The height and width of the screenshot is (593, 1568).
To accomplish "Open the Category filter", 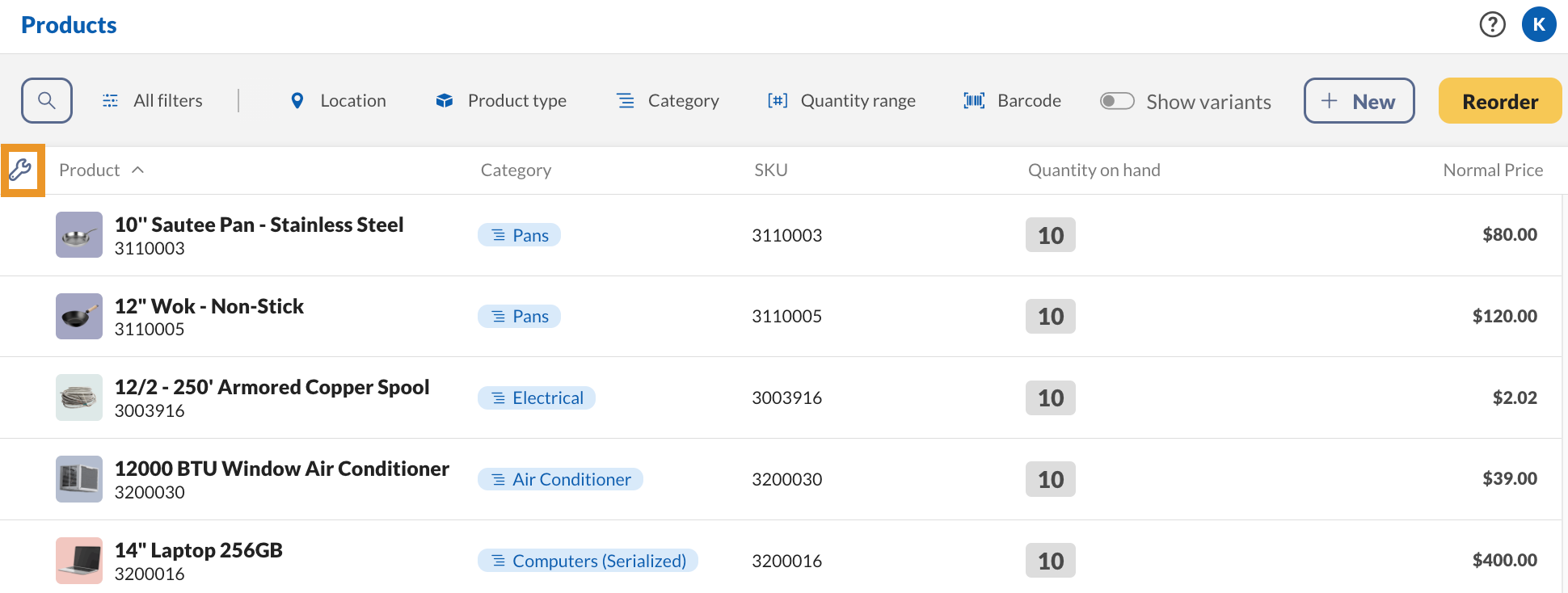I will pyautogui.click(x=668, y=101).
